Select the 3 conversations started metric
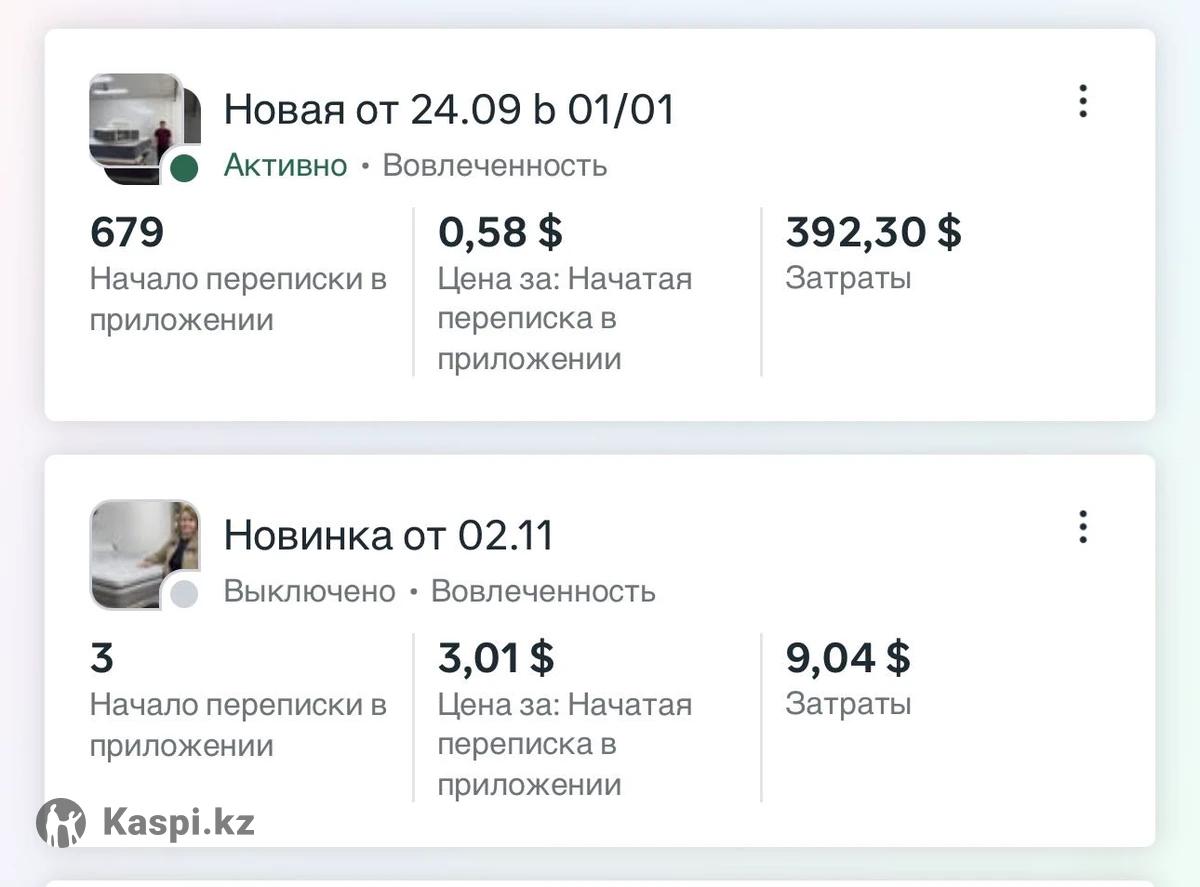Screen dimensions: 1200x887 pos(102,658)
